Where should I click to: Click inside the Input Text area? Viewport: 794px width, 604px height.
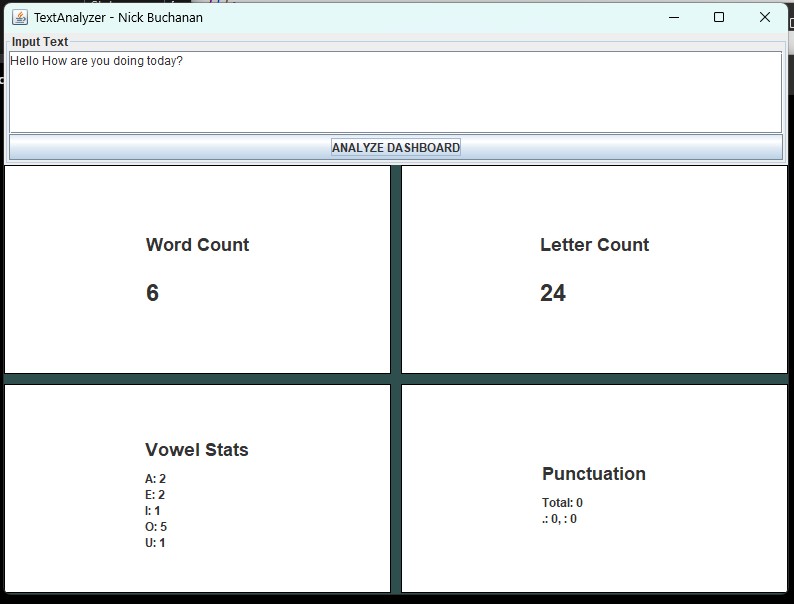pyautogui.click(x=395, y=92)
